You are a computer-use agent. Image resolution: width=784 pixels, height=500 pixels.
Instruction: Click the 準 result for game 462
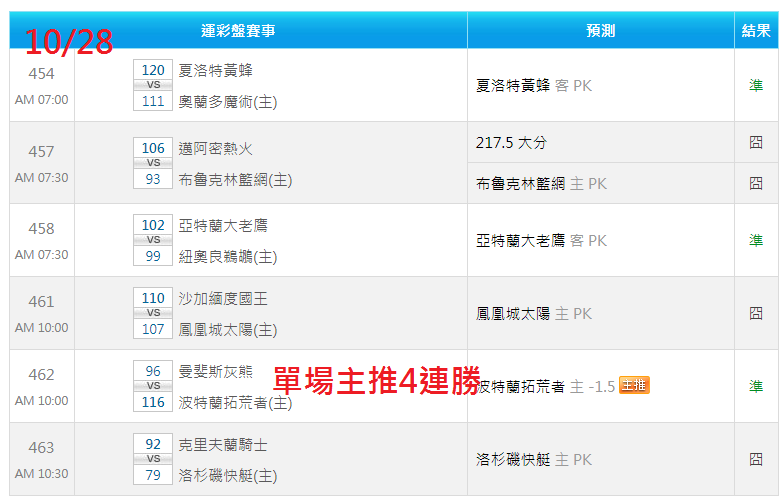[756, 386]
